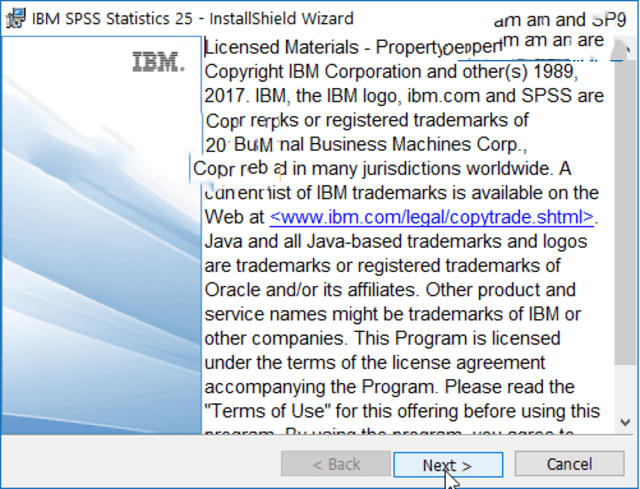
Task: Click the text 'Copyright IBM Corporation and other(s) 1989,'
Action: [391, 72]
